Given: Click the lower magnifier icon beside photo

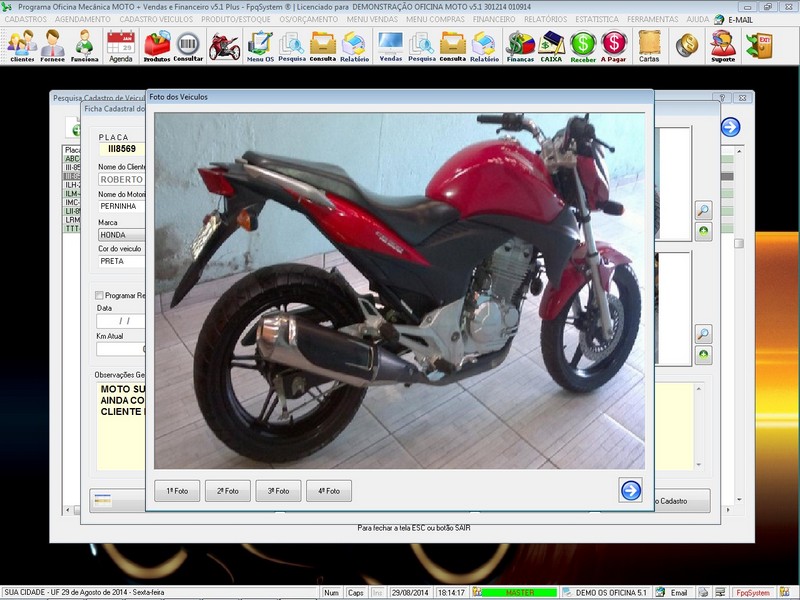Looking at the screenshot, I should pyautogui.click(x=703, y=334).
